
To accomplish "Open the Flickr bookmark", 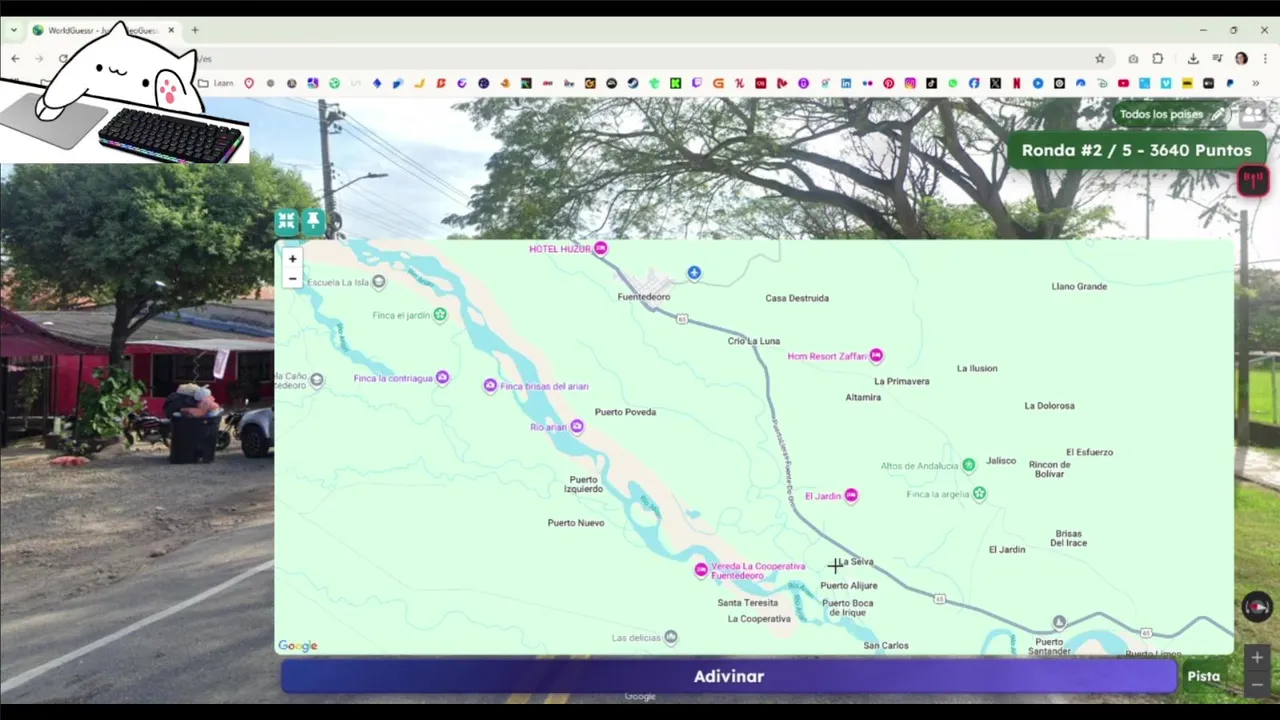I will pos(867,83).
